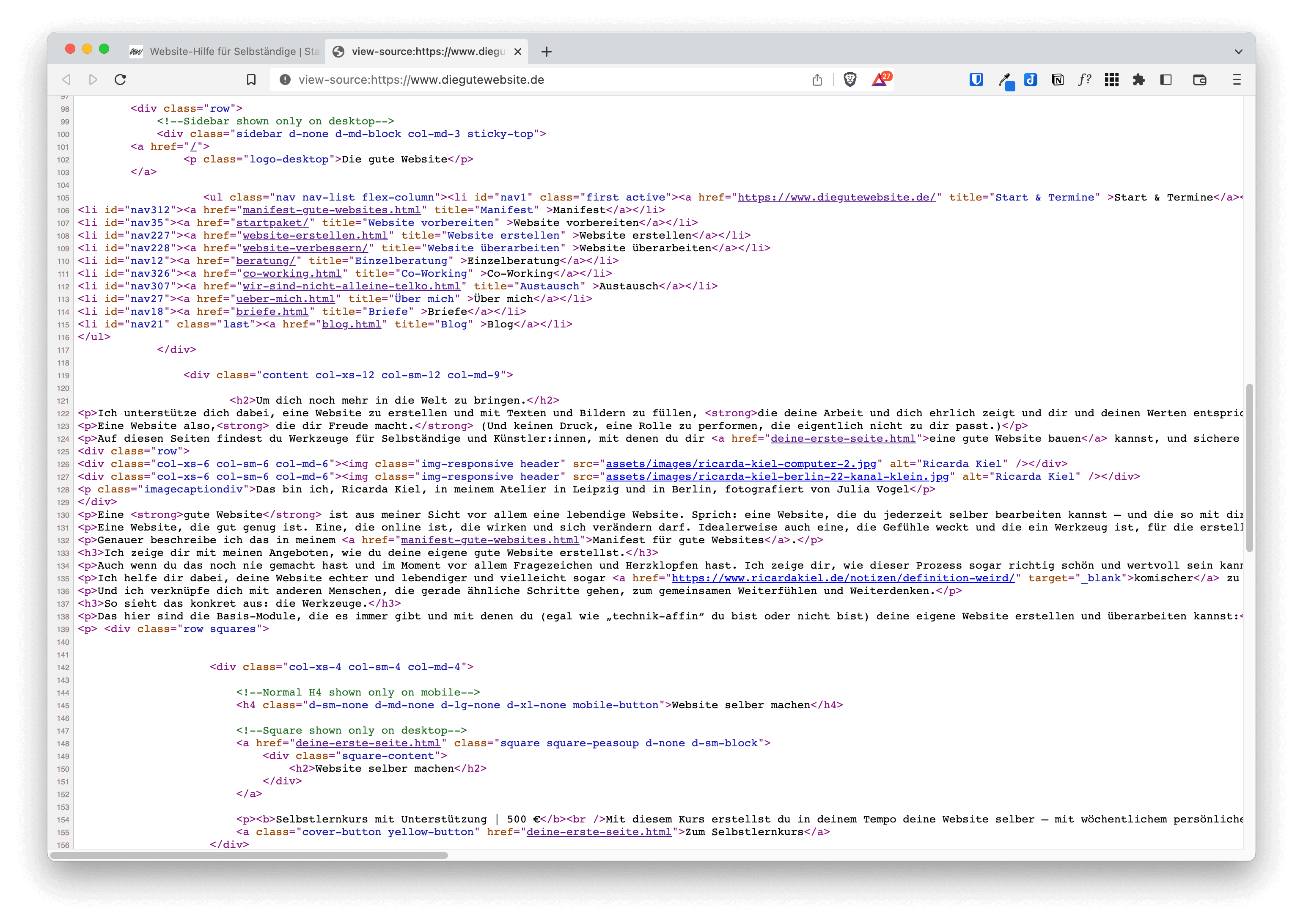Open the Extensions puzzle piece menu
1303x924 pixels.
point(1138,80)
